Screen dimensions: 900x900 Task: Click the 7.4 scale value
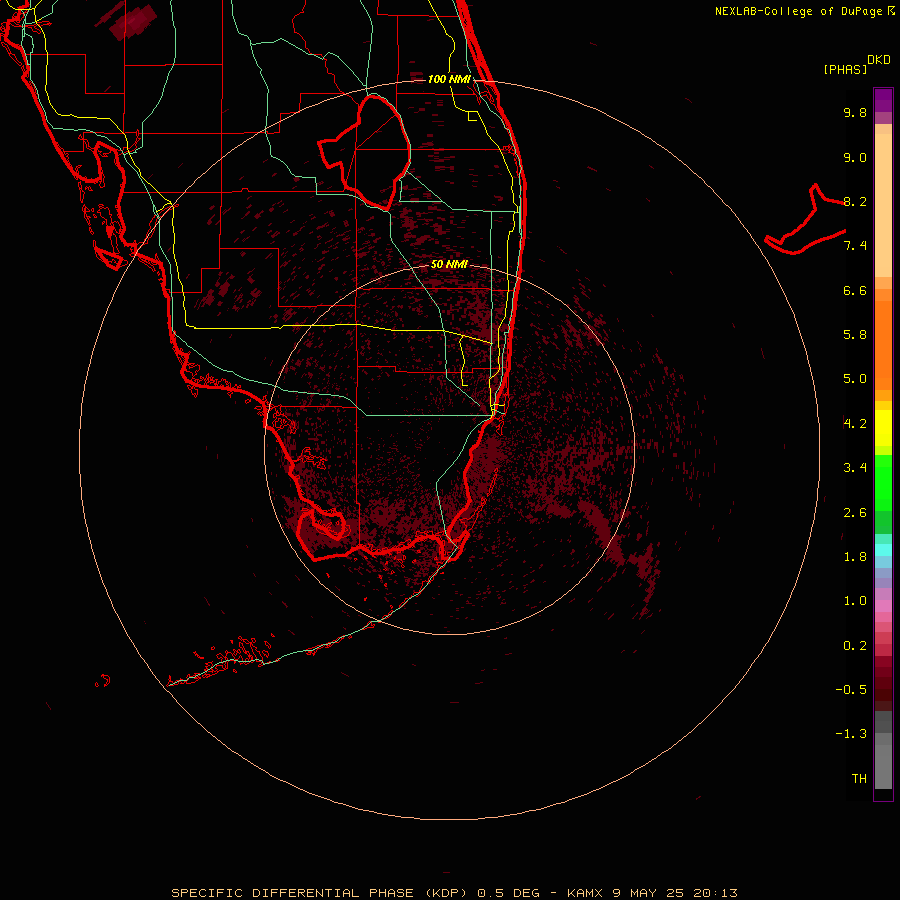[x=855, y=246]
